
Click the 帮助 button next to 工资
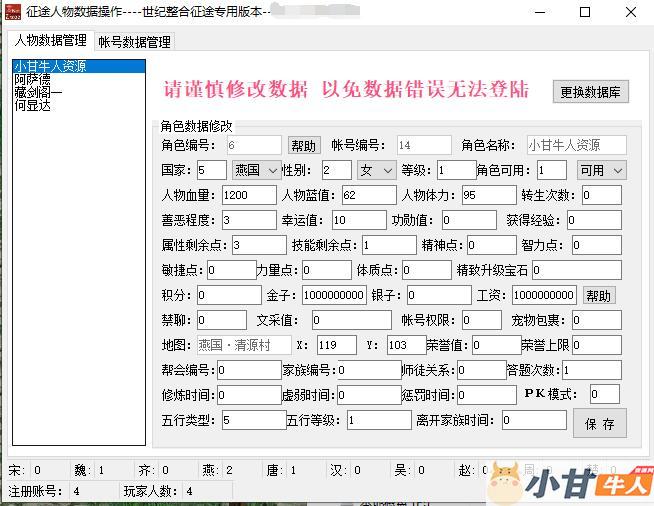pos(598,296)
